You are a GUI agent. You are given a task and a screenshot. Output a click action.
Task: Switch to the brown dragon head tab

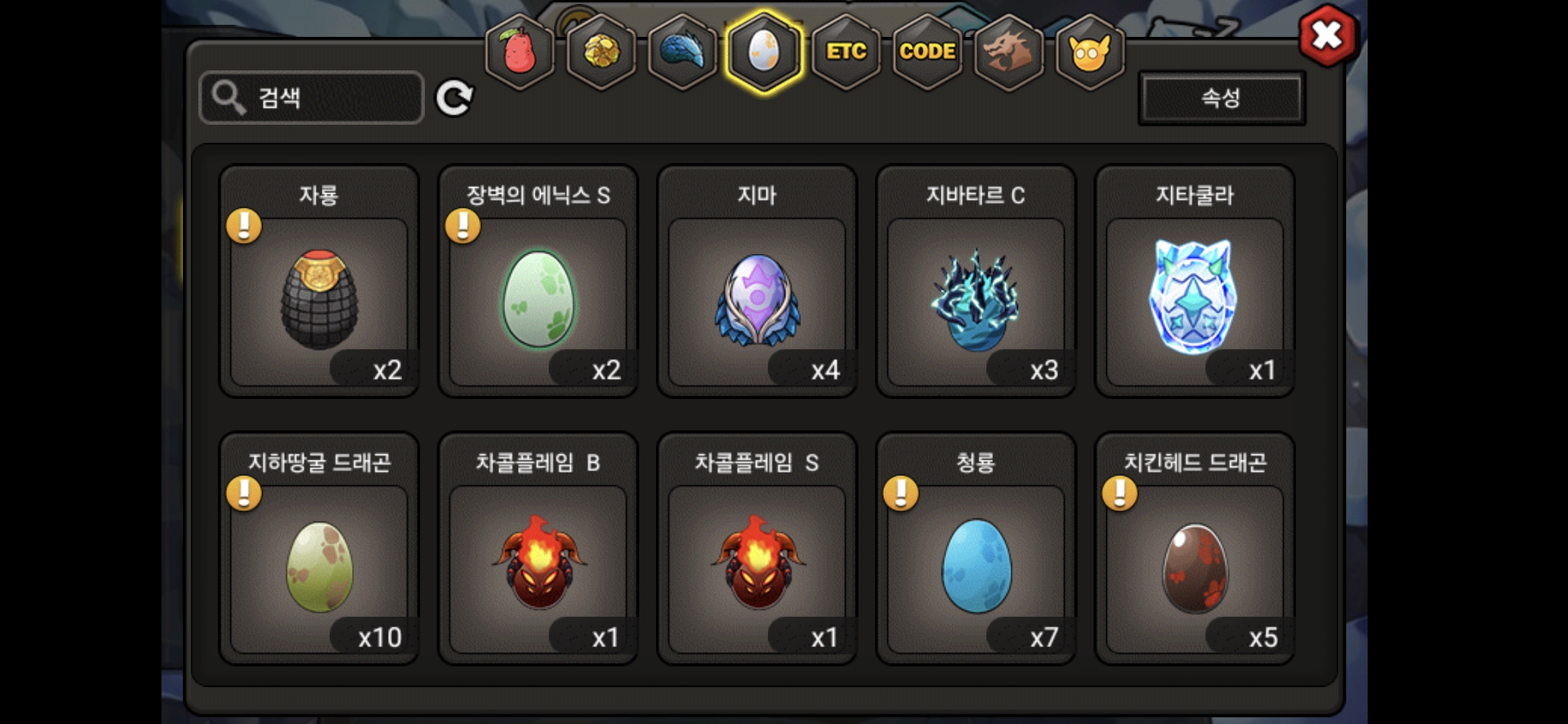[1008, 52]
